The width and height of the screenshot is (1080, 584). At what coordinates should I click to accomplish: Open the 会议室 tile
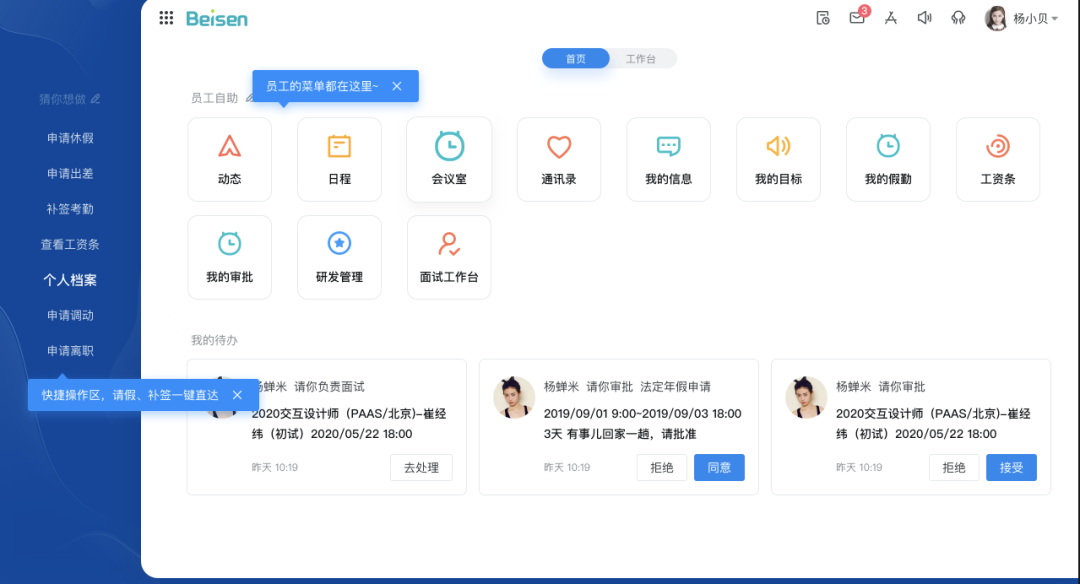click(x=449, y=159)
